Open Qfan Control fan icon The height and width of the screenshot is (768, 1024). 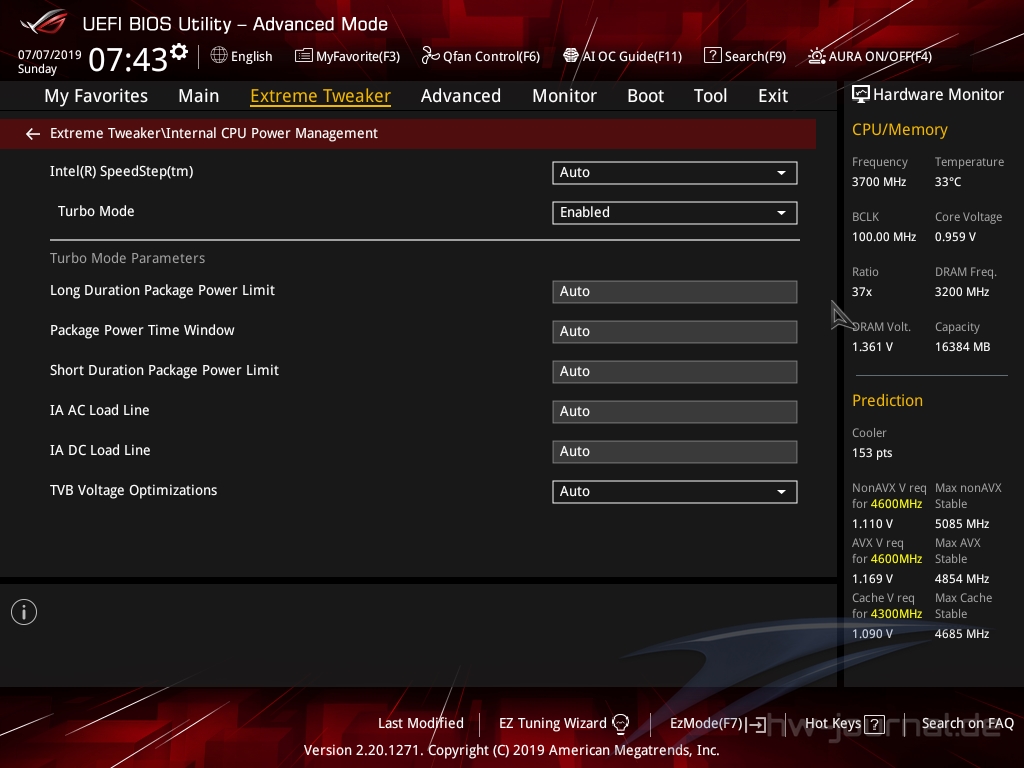[430, 56]
